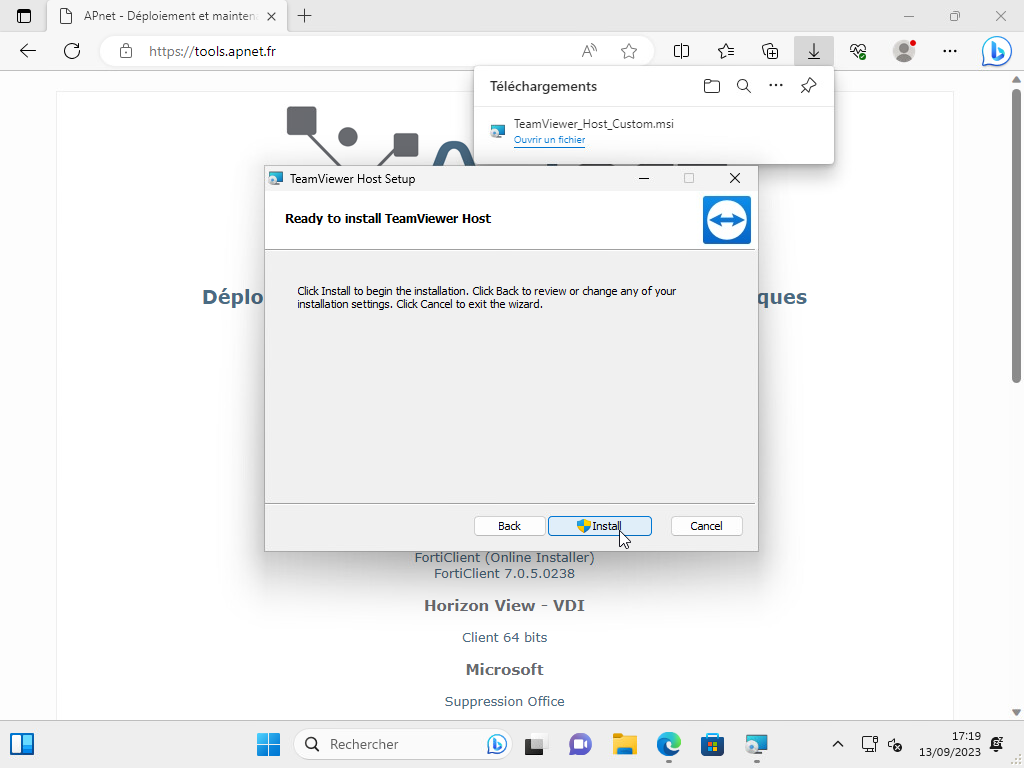Screen dimensions: 1024x768
Task: Cancel the TeamViewer Host installation
Action: pos(706,526)
